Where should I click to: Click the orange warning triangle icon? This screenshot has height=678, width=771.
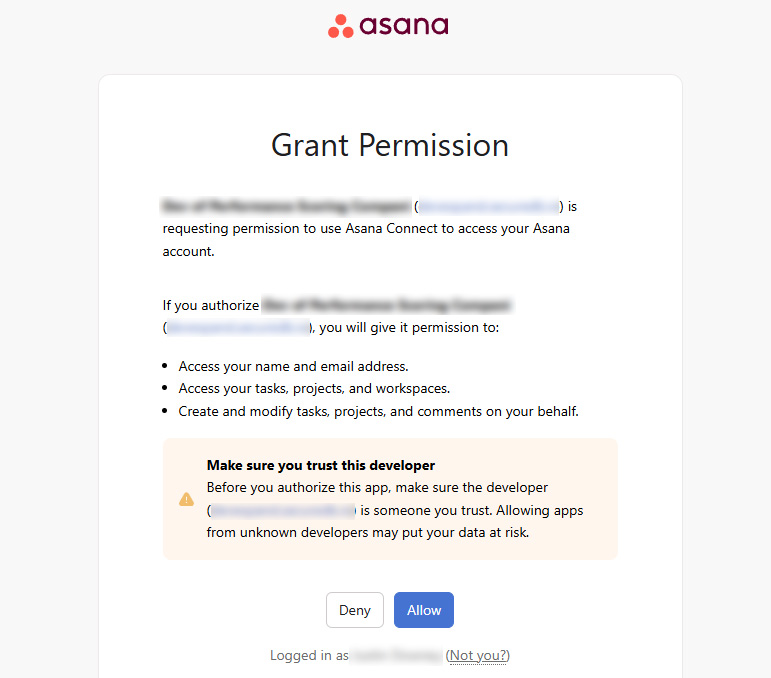pos(186,498)
